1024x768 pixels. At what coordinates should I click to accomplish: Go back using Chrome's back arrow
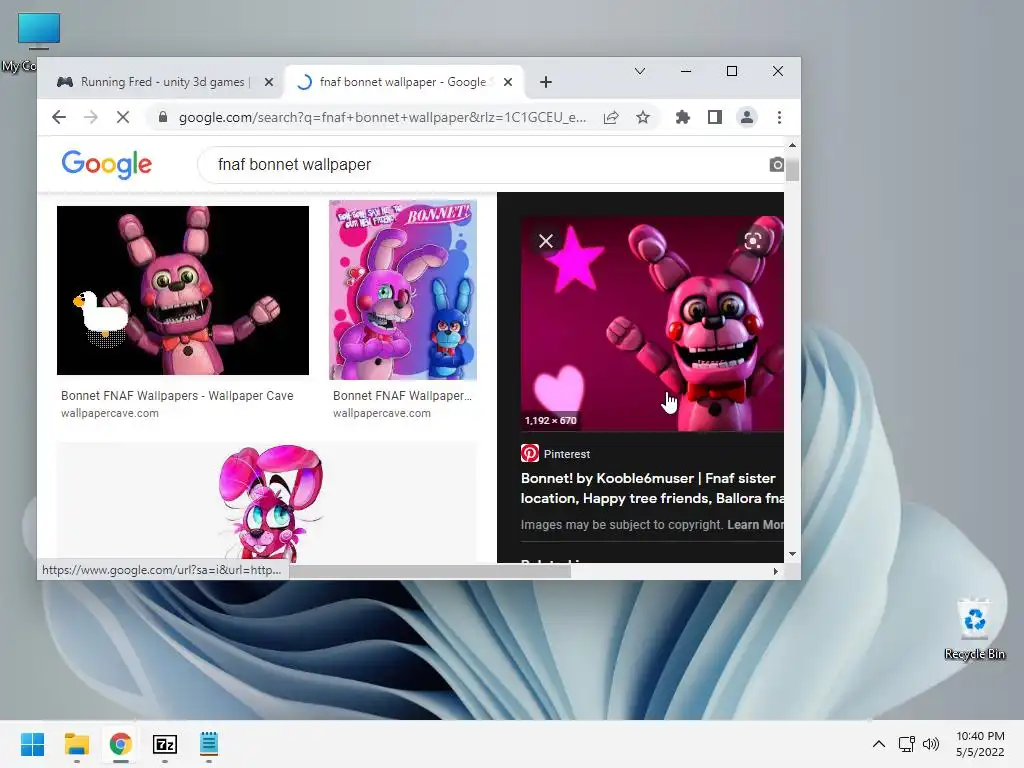(x=59, y=118)
